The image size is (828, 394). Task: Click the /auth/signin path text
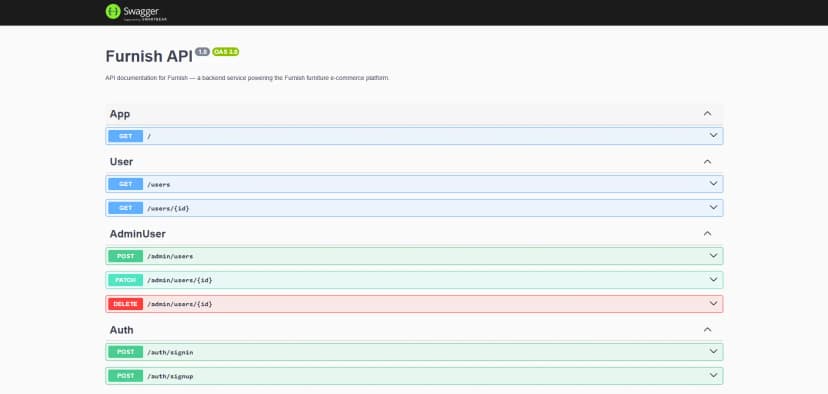tap(170, 352)
